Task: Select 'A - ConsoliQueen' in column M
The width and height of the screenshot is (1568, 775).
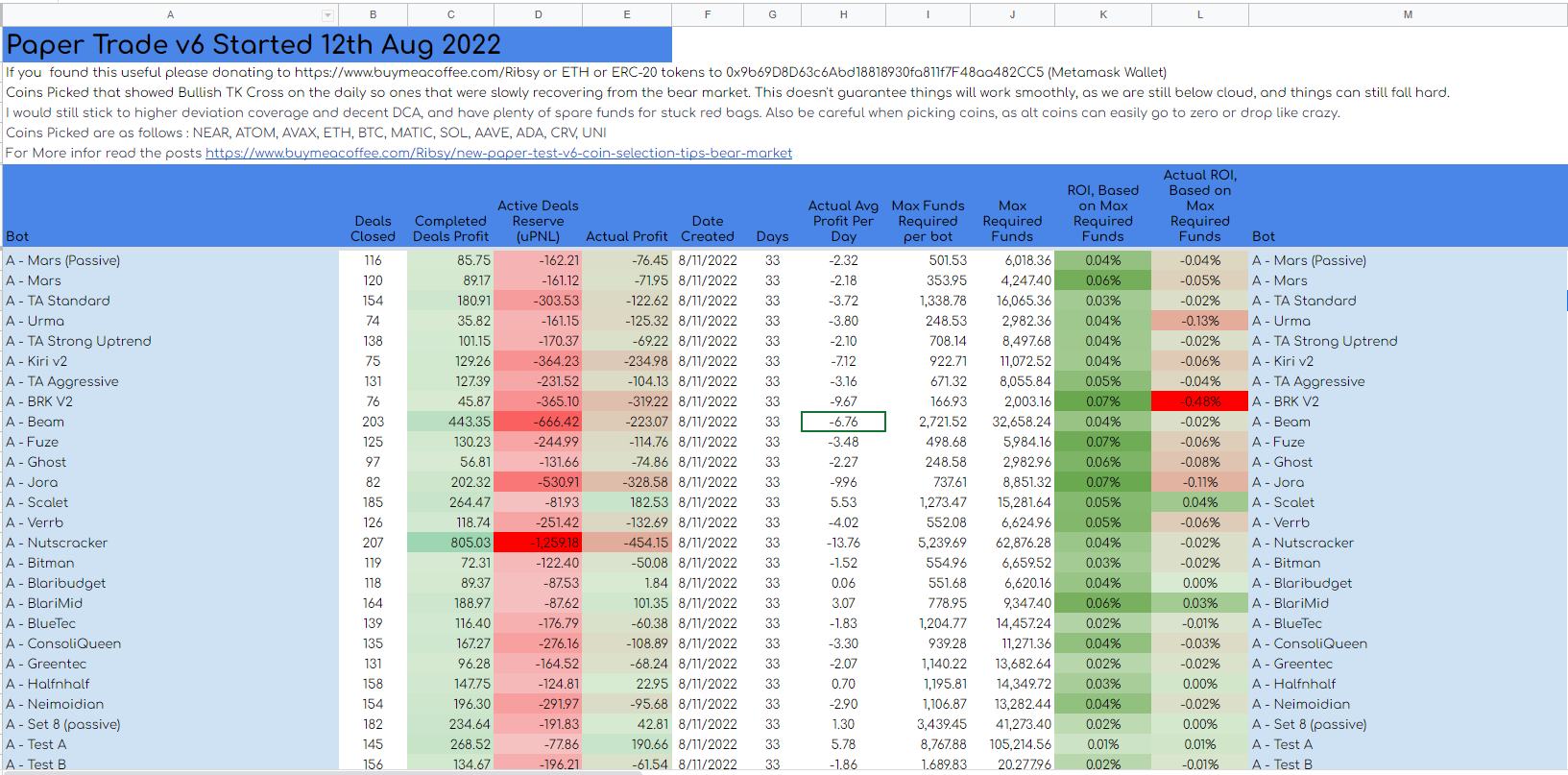Action: [1408, 643]
